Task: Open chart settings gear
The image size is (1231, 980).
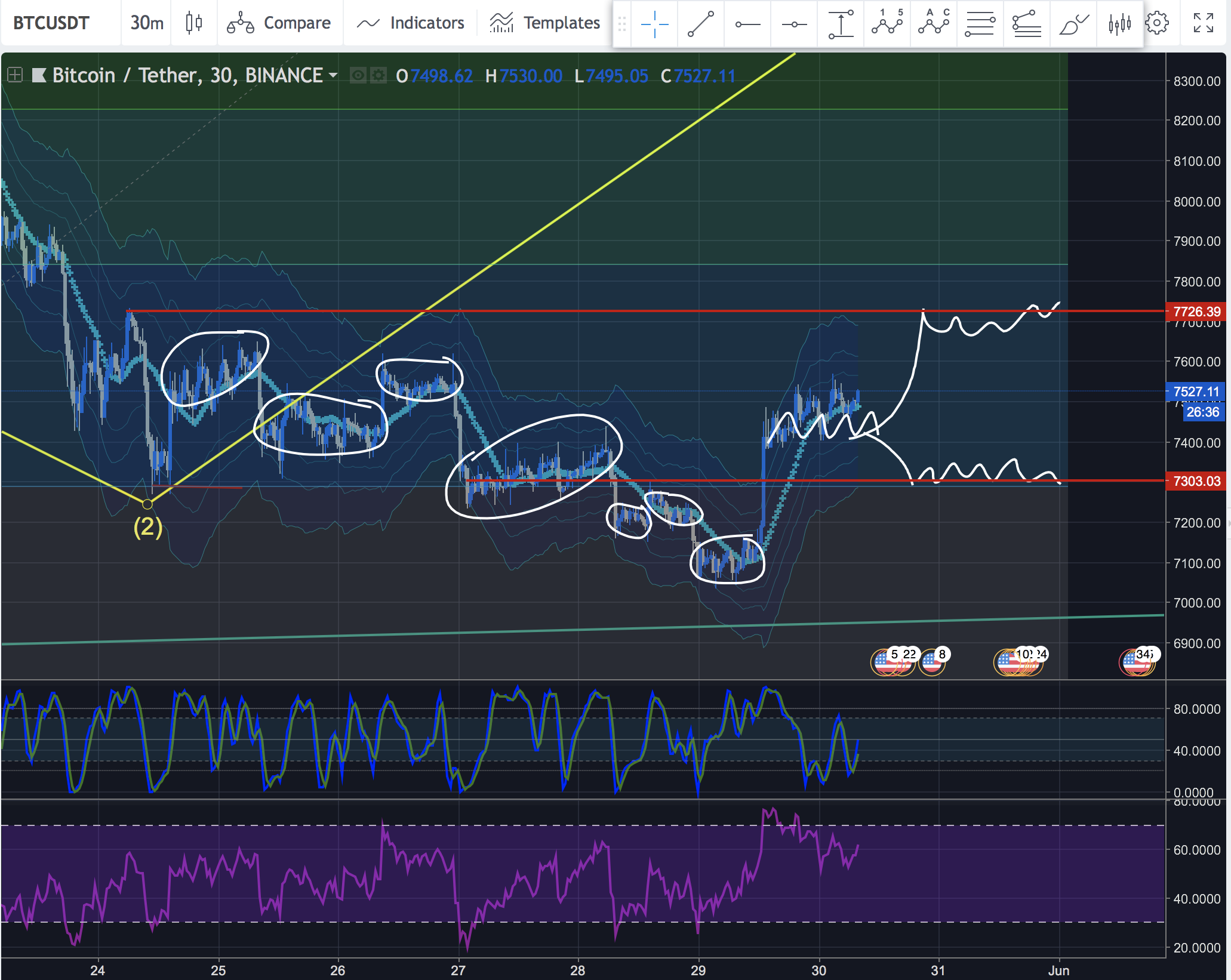Action: [x=1157, y=23]
